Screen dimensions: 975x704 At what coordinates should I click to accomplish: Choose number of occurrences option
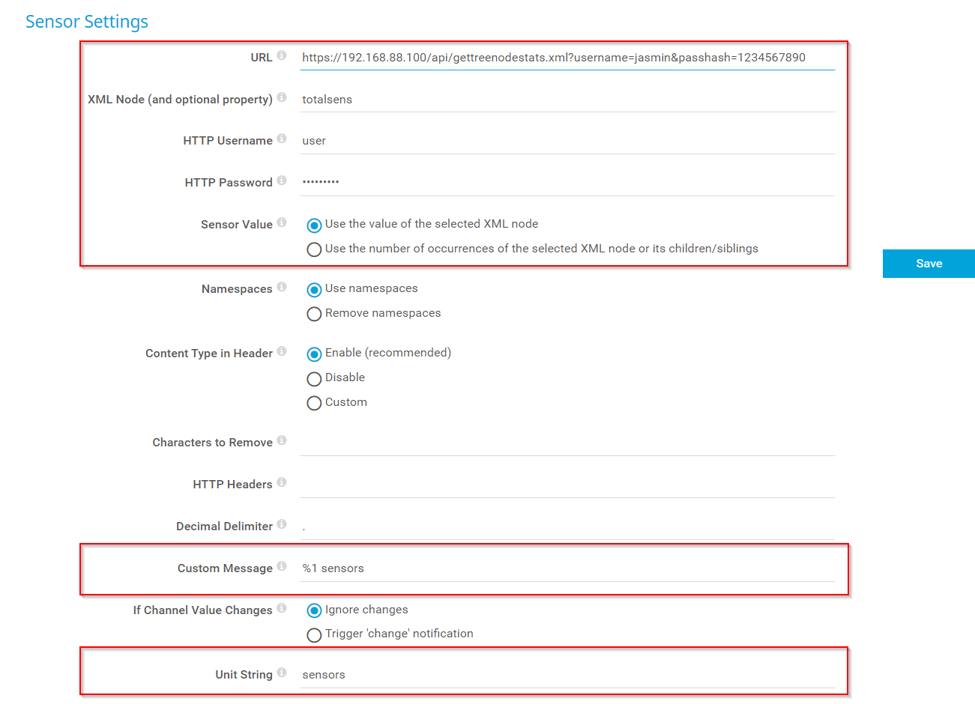click(x=314, y=249)
